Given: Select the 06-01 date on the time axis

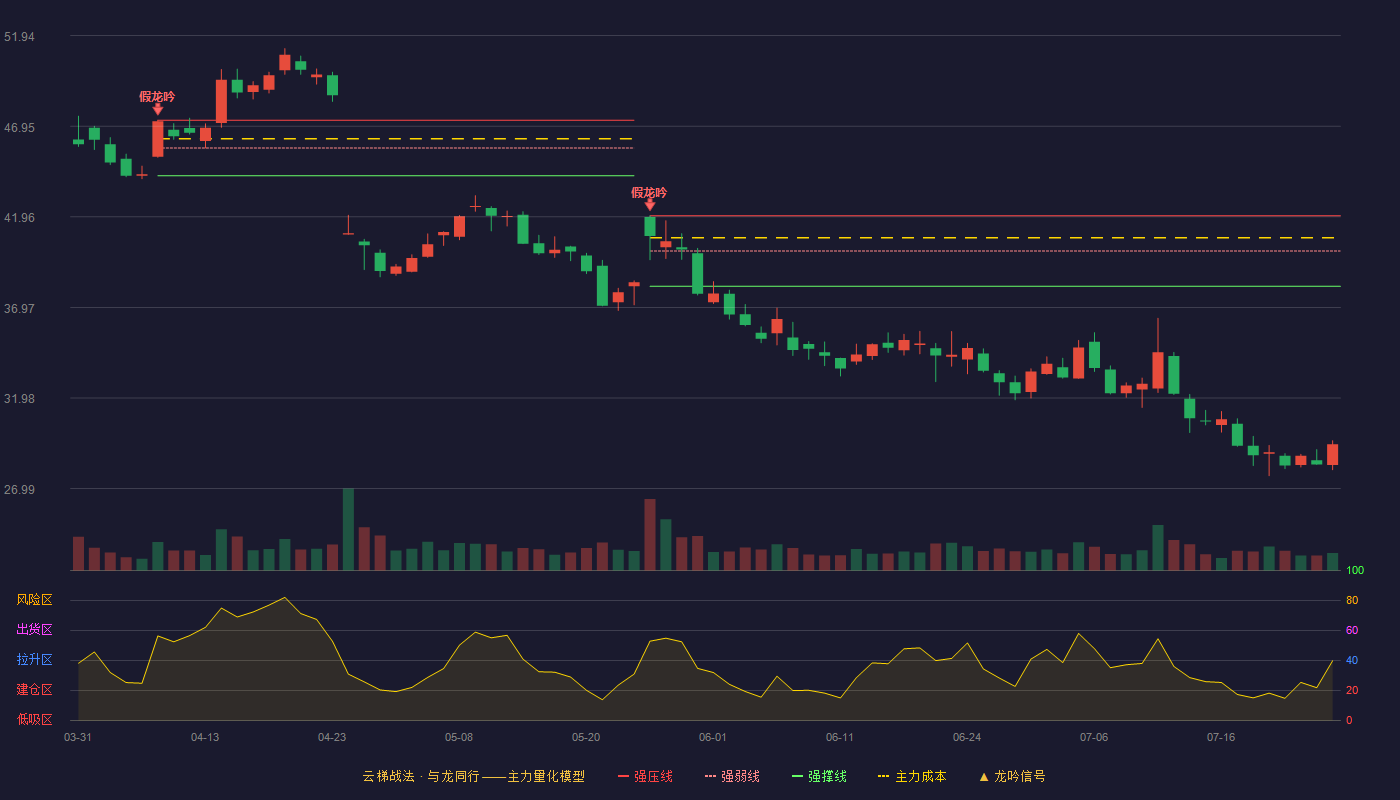Looking at the screenshot, I should click(x=713, y=737).
